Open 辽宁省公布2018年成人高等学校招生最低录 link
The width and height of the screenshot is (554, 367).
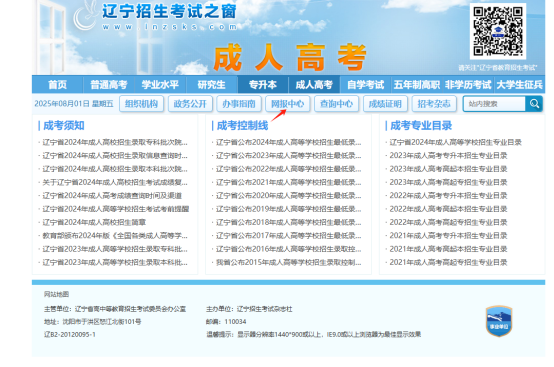coord(289,223)
